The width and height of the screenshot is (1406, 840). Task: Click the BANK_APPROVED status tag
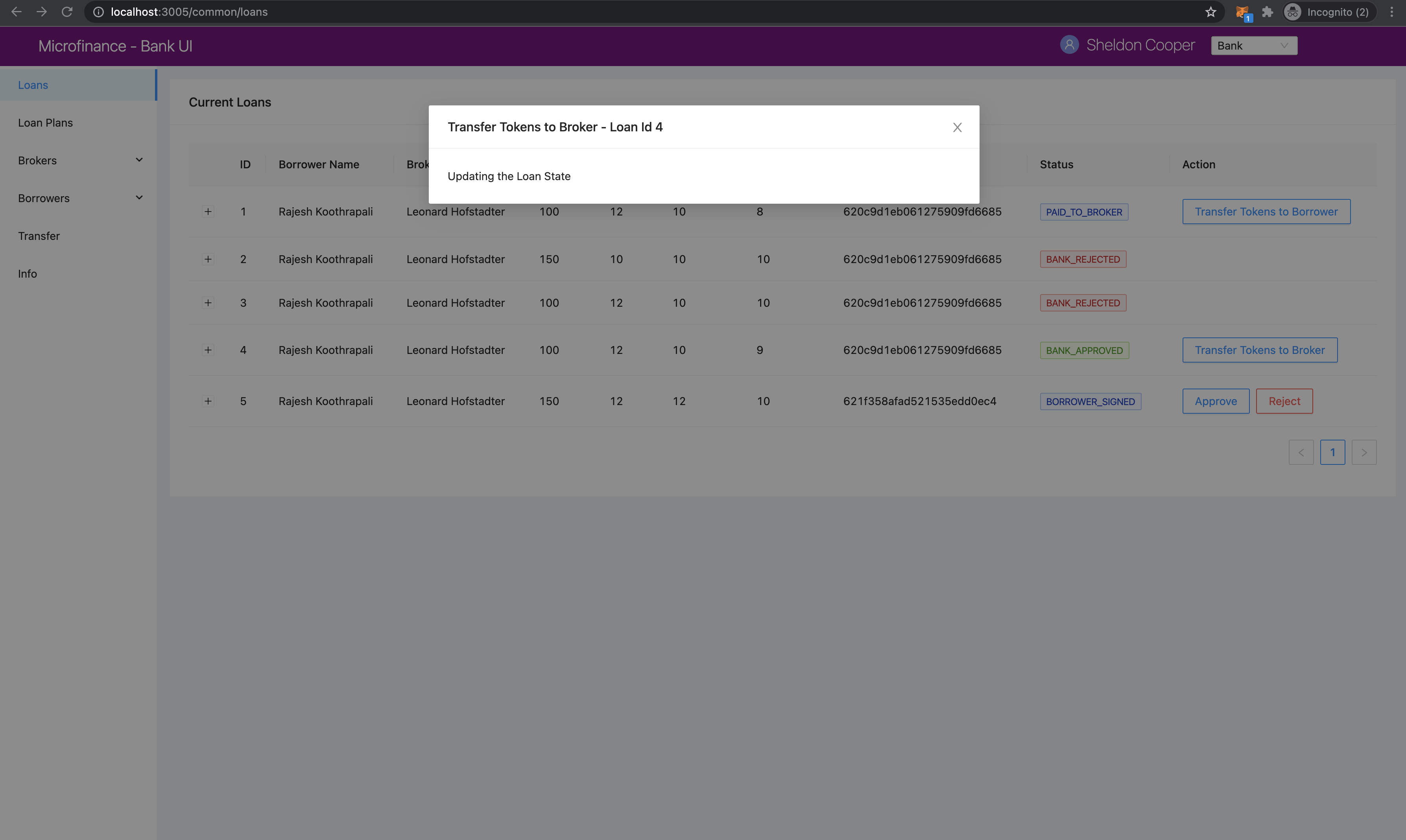click(1084, 350)
